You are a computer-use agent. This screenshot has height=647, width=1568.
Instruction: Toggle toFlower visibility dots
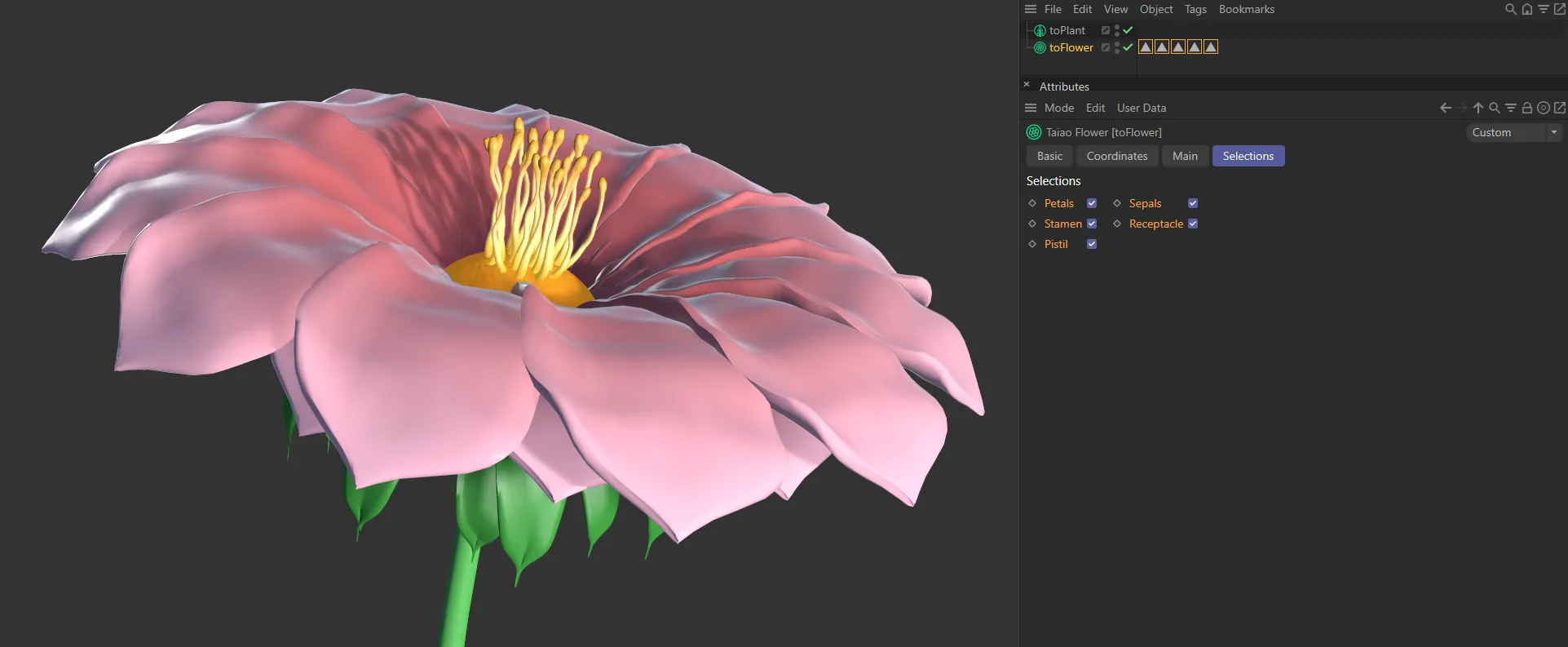pos(1116,47)
